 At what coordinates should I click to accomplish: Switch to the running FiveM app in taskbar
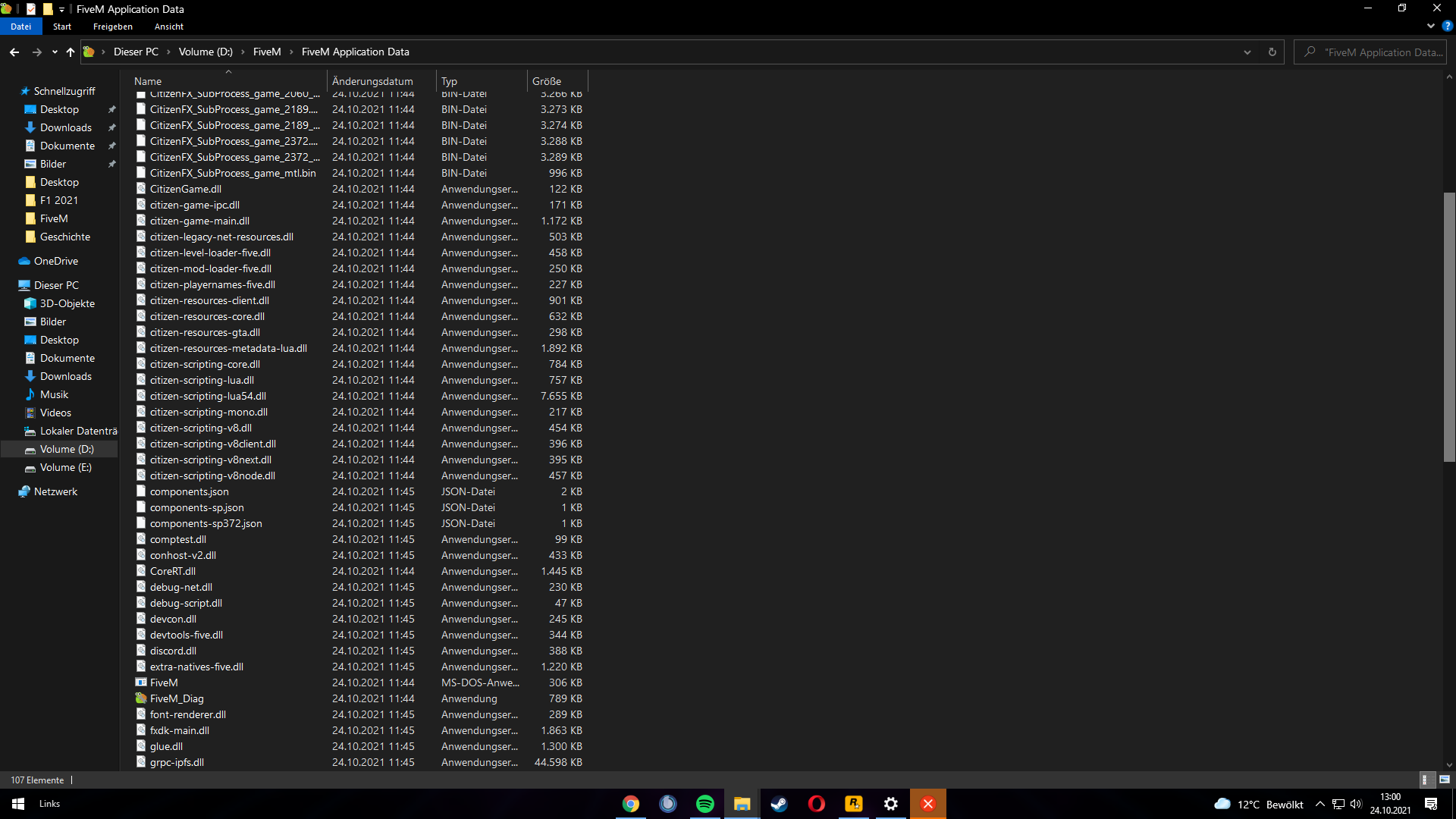(927, 803)
